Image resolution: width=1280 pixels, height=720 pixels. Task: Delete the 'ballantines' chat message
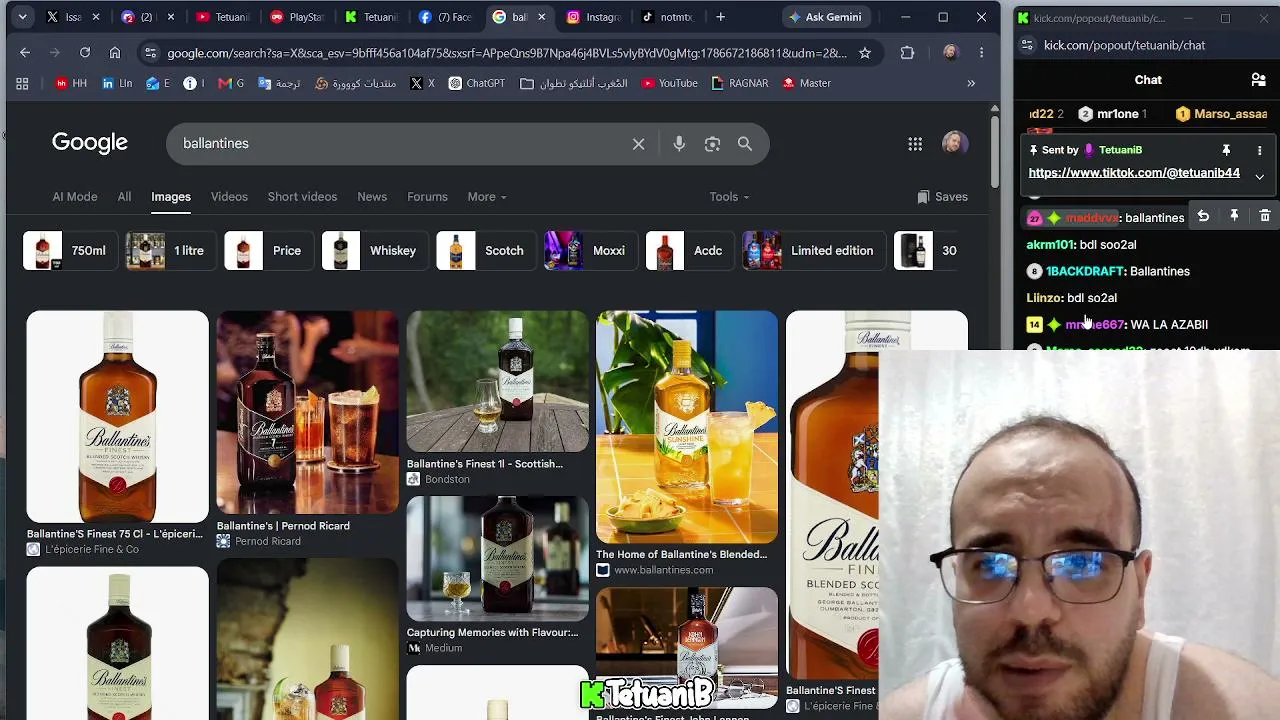click(x=1265, y=217)
